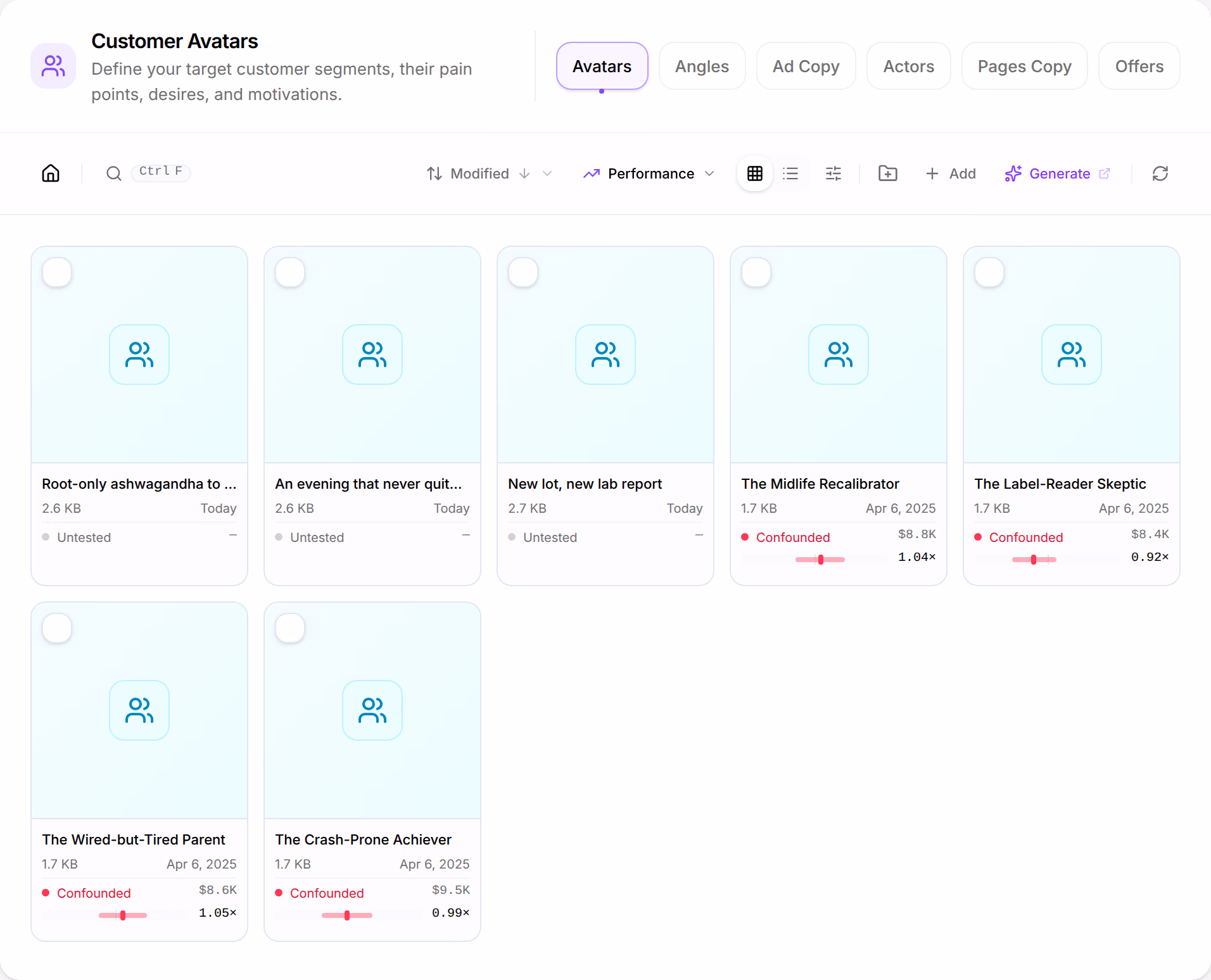Open the Modified sort dropdown chevron
1211x980 pixels.
click(x=547, y=173)
